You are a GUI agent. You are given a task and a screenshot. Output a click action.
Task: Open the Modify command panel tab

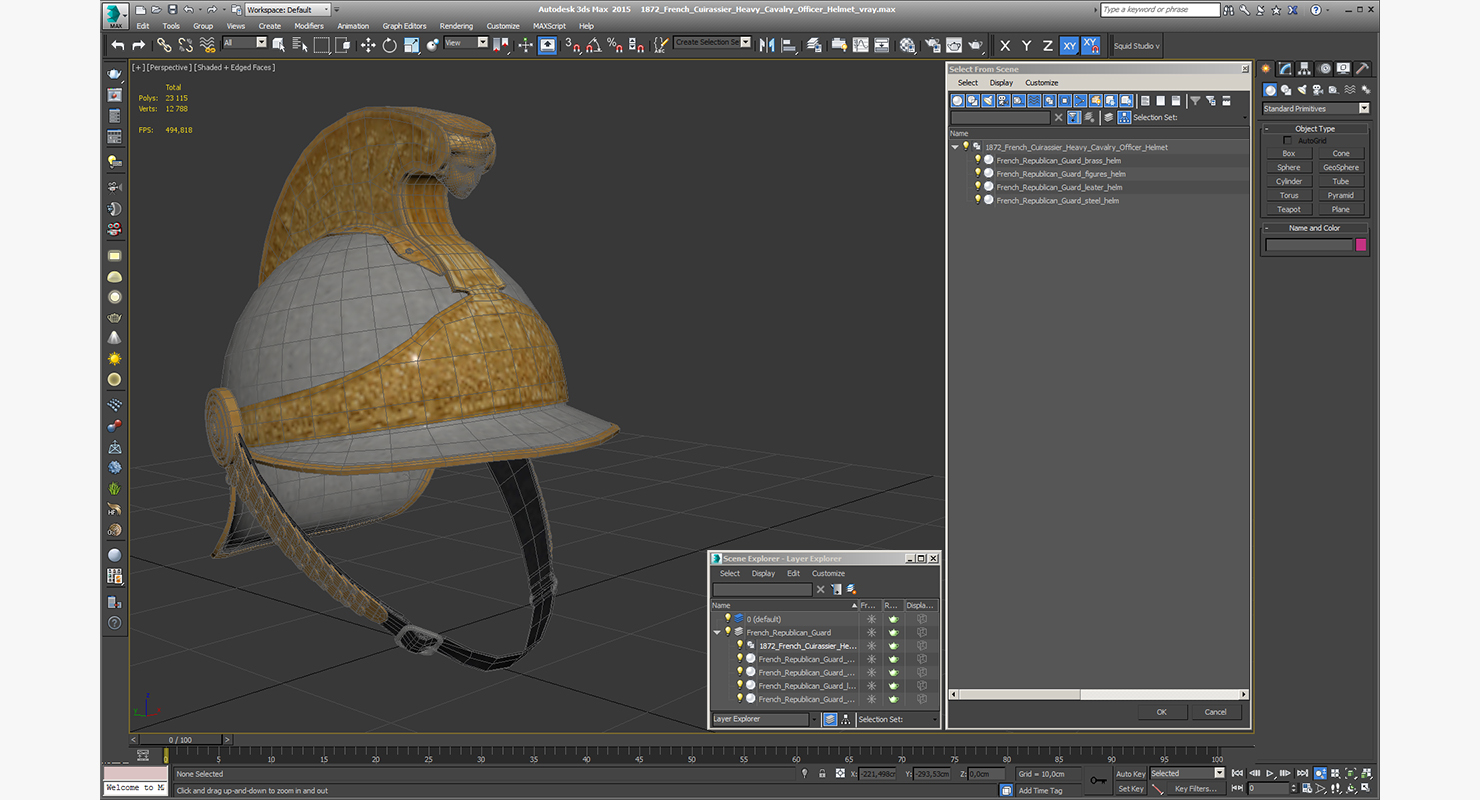[x=1285, y=69]
